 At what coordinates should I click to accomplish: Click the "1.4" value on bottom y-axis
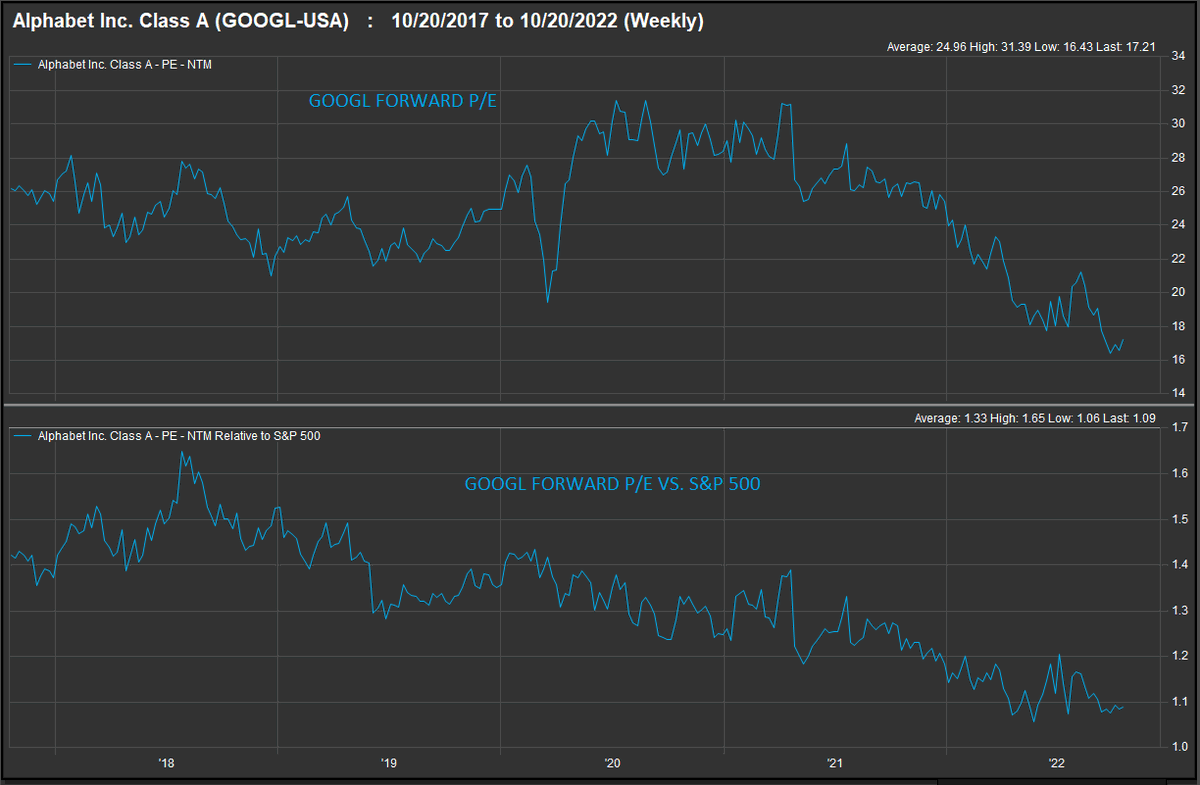(x=1180, y=566)
